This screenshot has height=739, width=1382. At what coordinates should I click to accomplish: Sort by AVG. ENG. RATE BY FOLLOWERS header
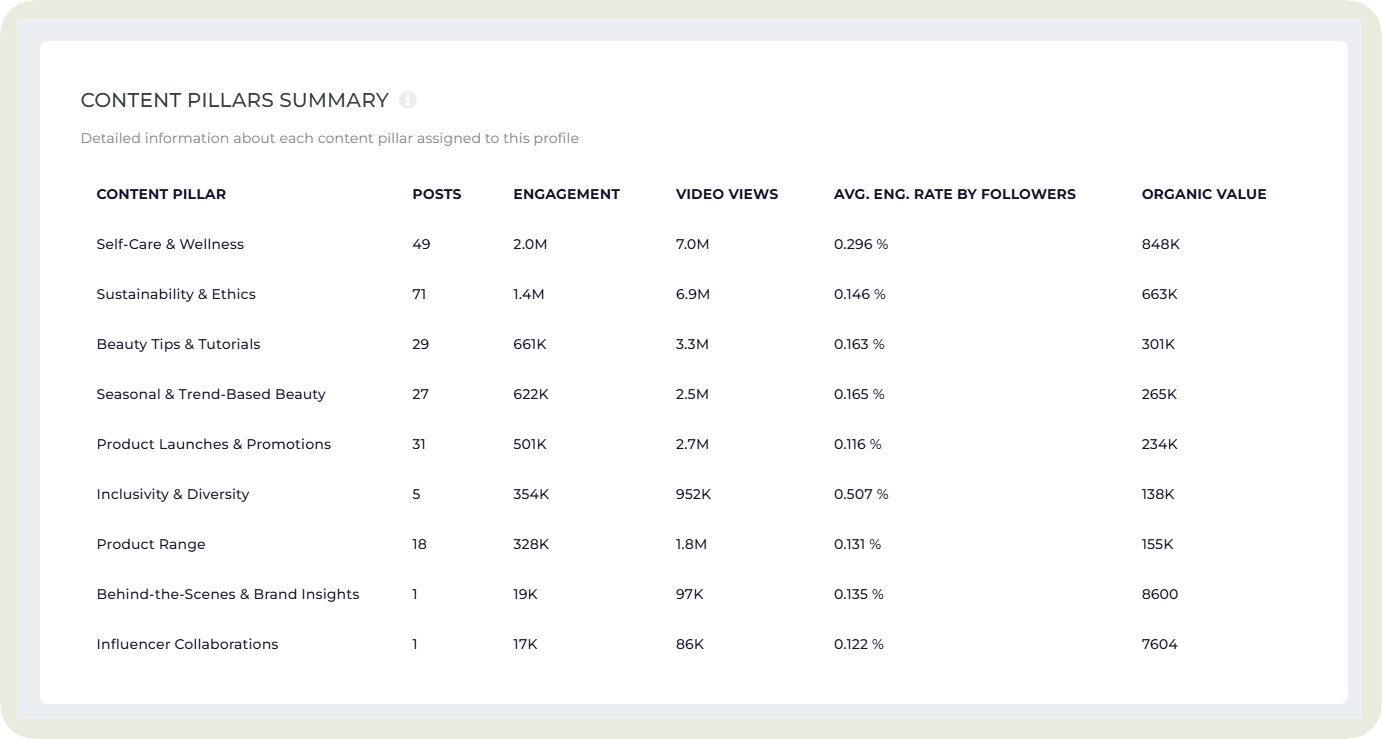tap(955, 194)
